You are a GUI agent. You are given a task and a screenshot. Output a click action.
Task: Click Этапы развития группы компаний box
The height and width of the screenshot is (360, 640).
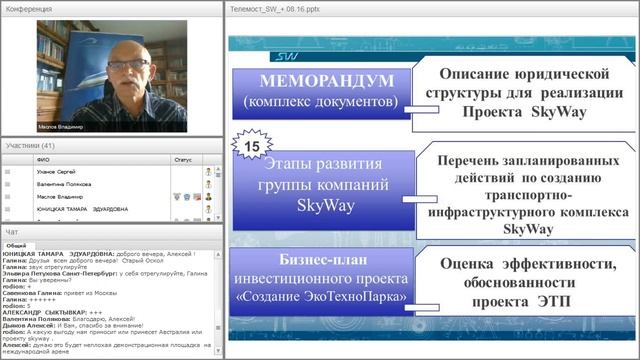click(324, 190)
